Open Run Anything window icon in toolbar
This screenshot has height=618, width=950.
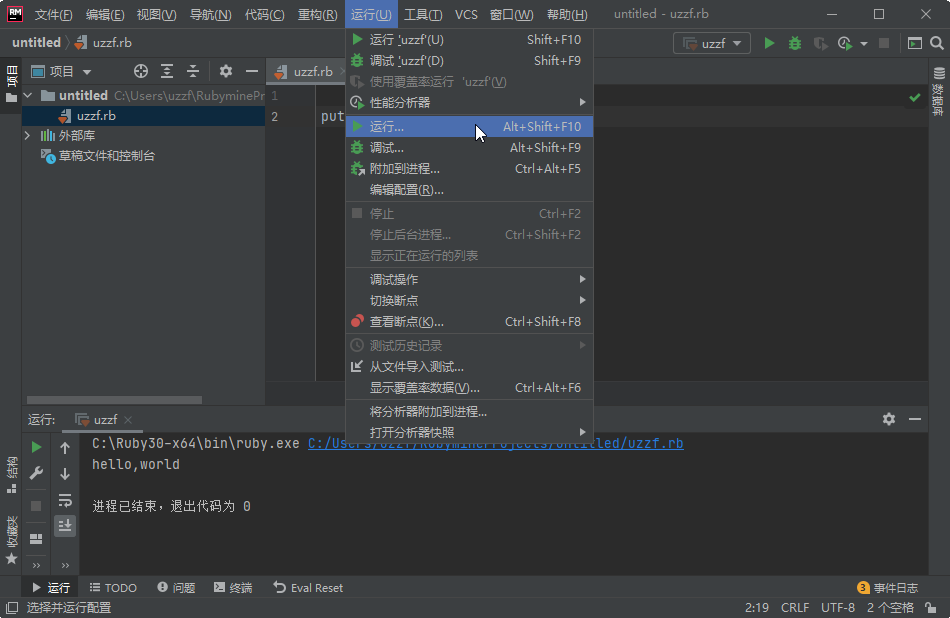point(915,43)
